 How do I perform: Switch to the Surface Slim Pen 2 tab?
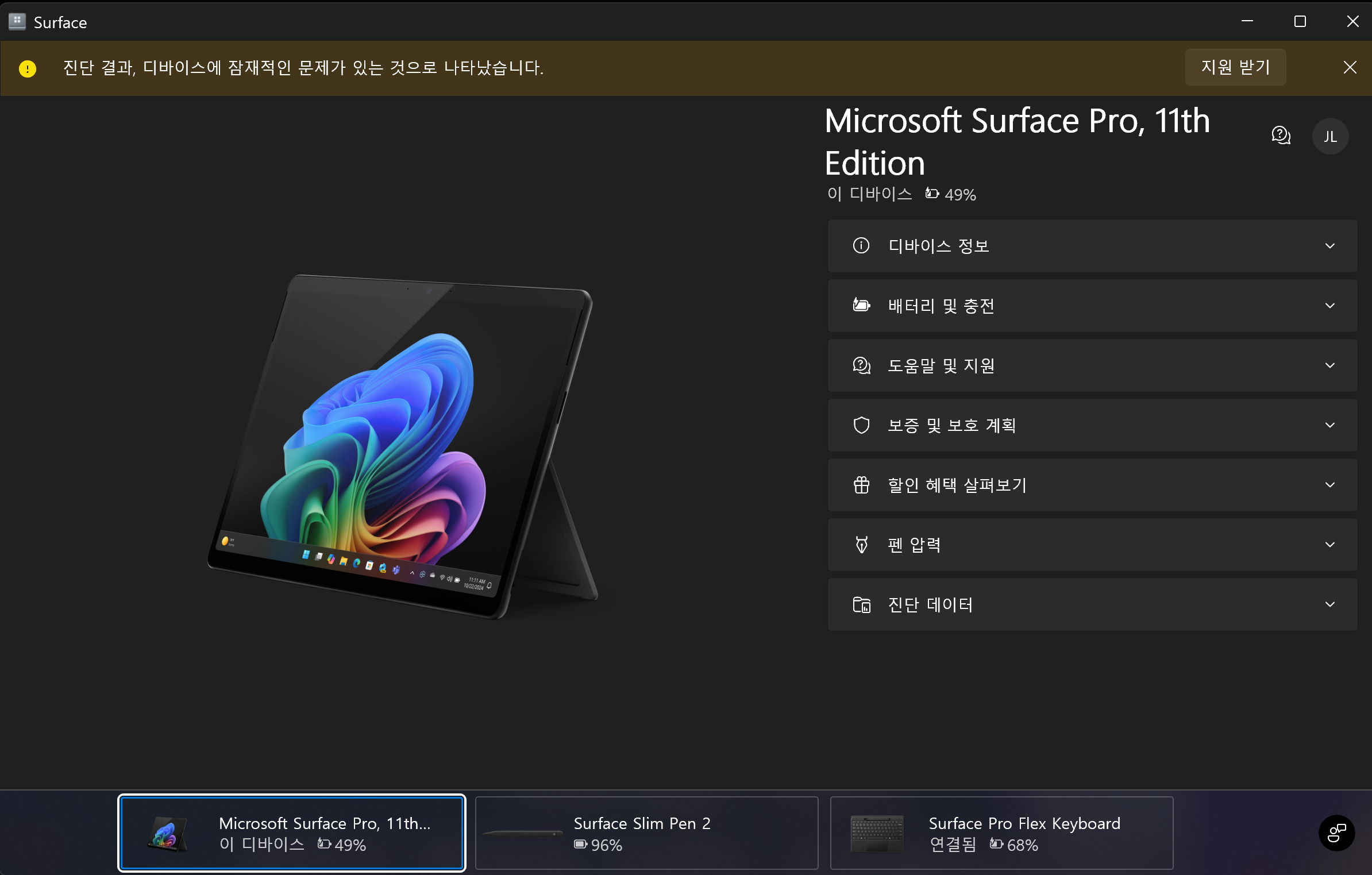coord(647,833)
